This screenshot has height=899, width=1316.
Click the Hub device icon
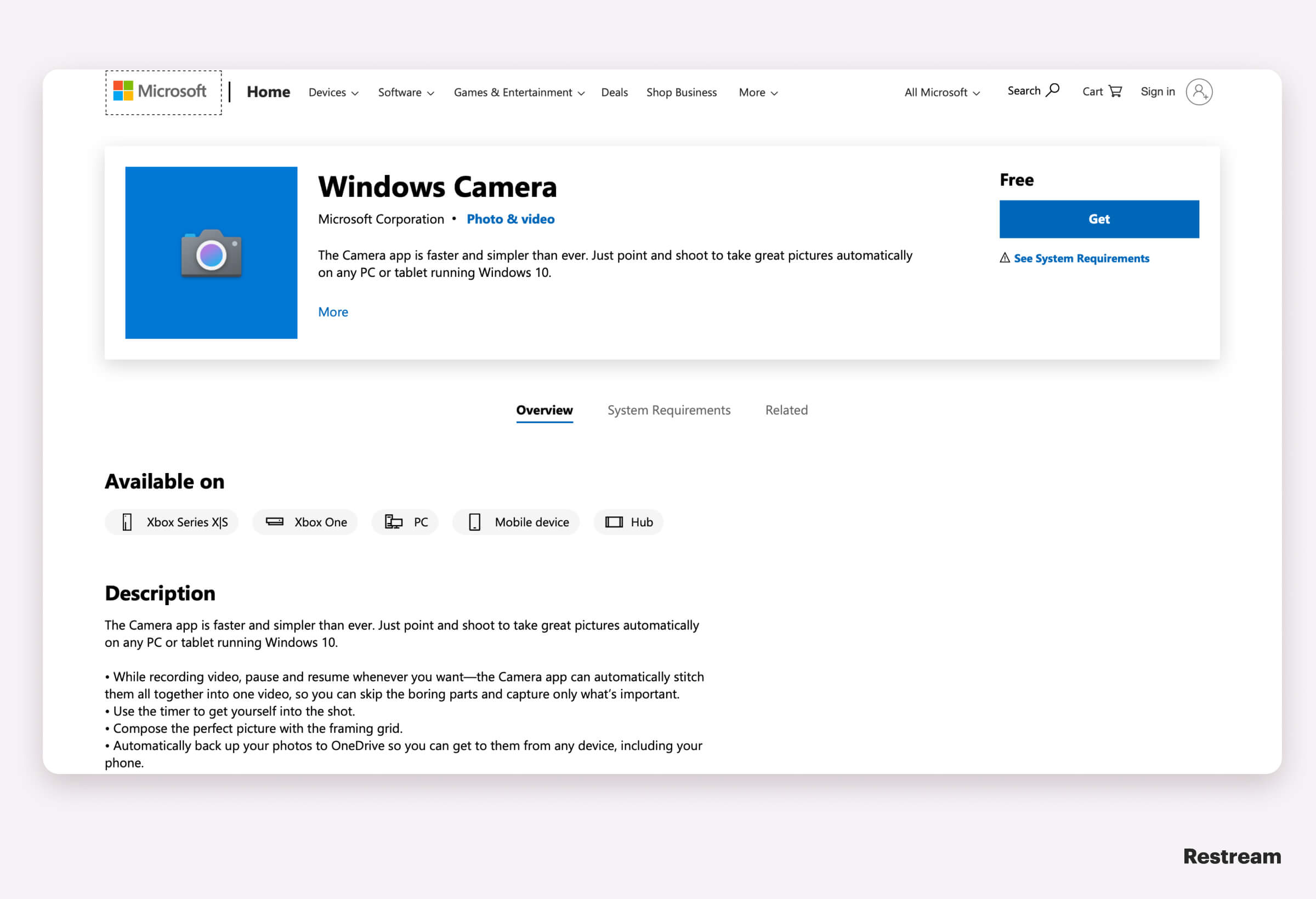(614, 520)
